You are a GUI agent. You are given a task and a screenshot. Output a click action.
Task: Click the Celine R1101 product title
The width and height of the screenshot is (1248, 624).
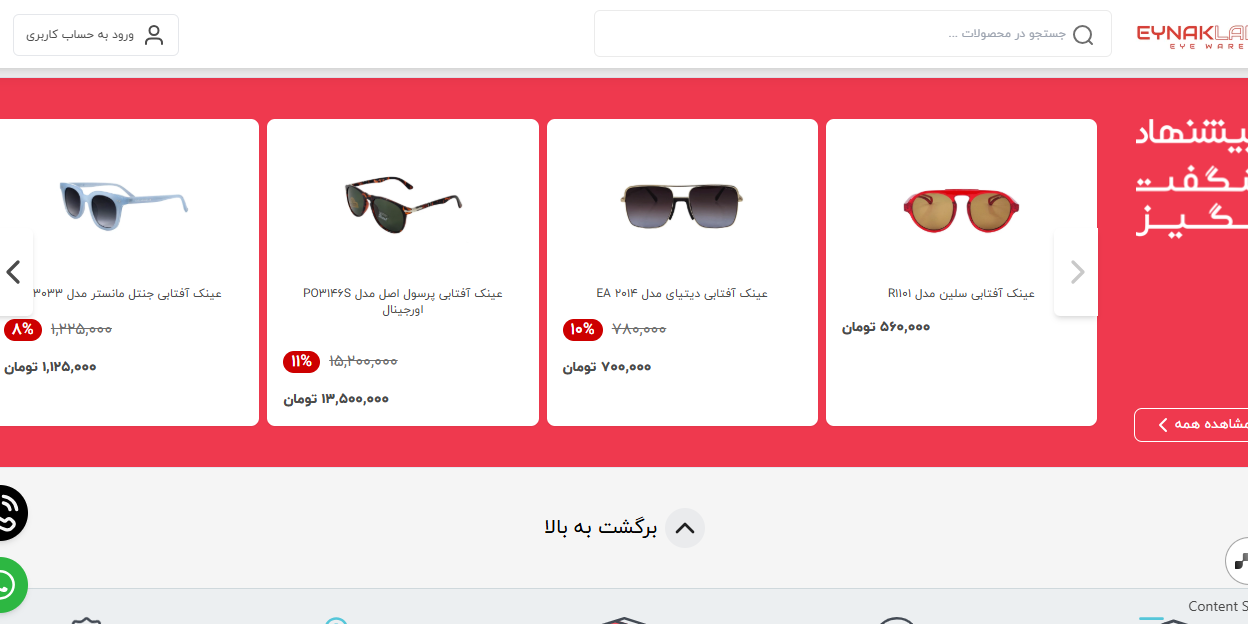[961, 293]
